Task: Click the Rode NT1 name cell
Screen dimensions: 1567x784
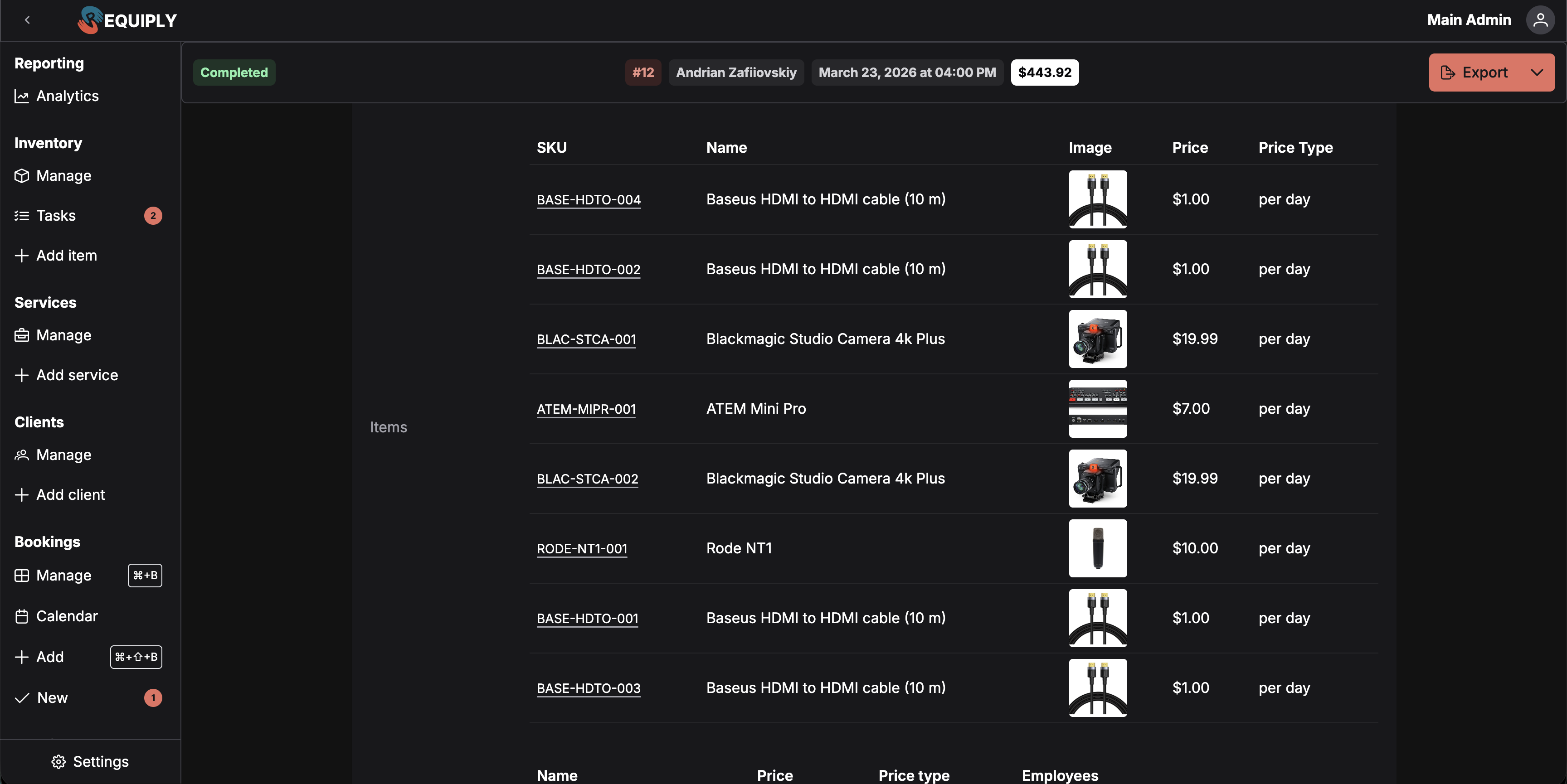Action: [739, 548]
